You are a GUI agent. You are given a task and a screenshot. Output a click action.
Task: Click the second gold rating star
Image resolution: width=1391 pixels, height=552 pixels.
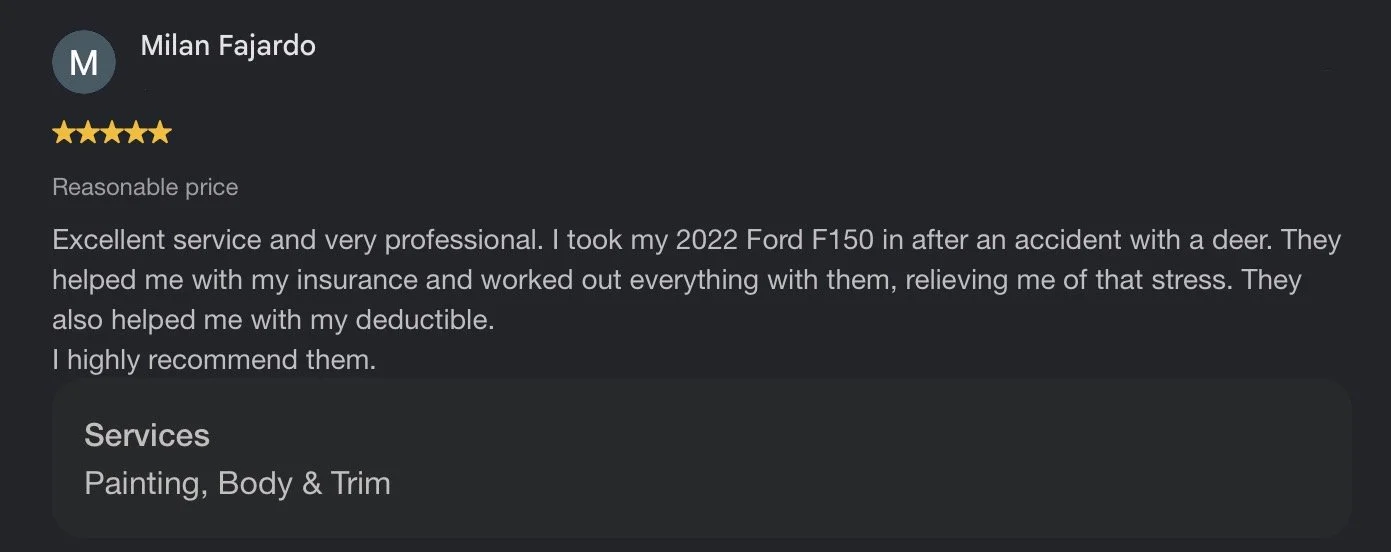[87, 133]
